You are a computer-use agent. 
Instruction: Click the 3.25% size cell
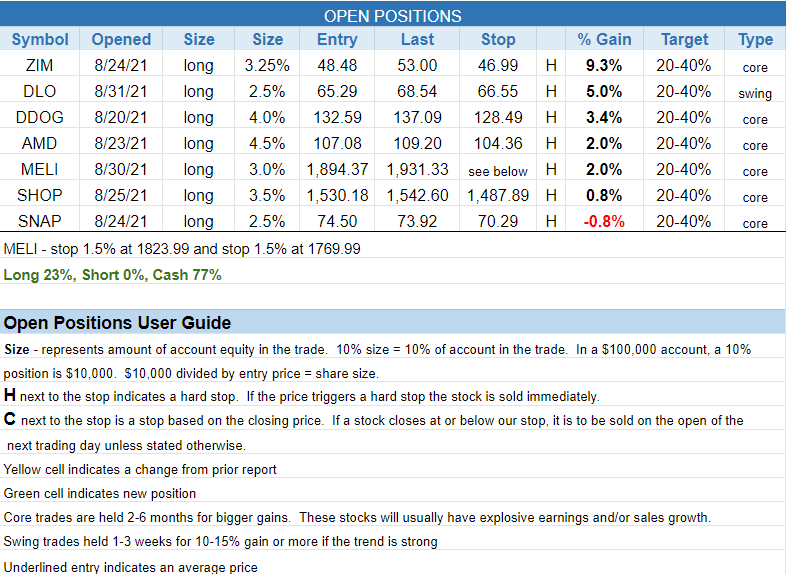click(x=267, y=65)
